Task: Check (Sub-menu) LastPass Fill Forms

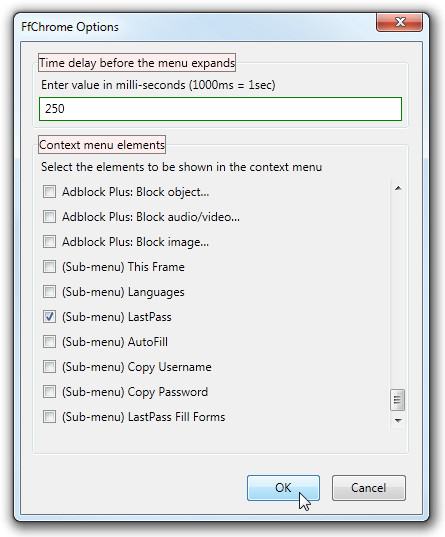Action: click(49, 416)
